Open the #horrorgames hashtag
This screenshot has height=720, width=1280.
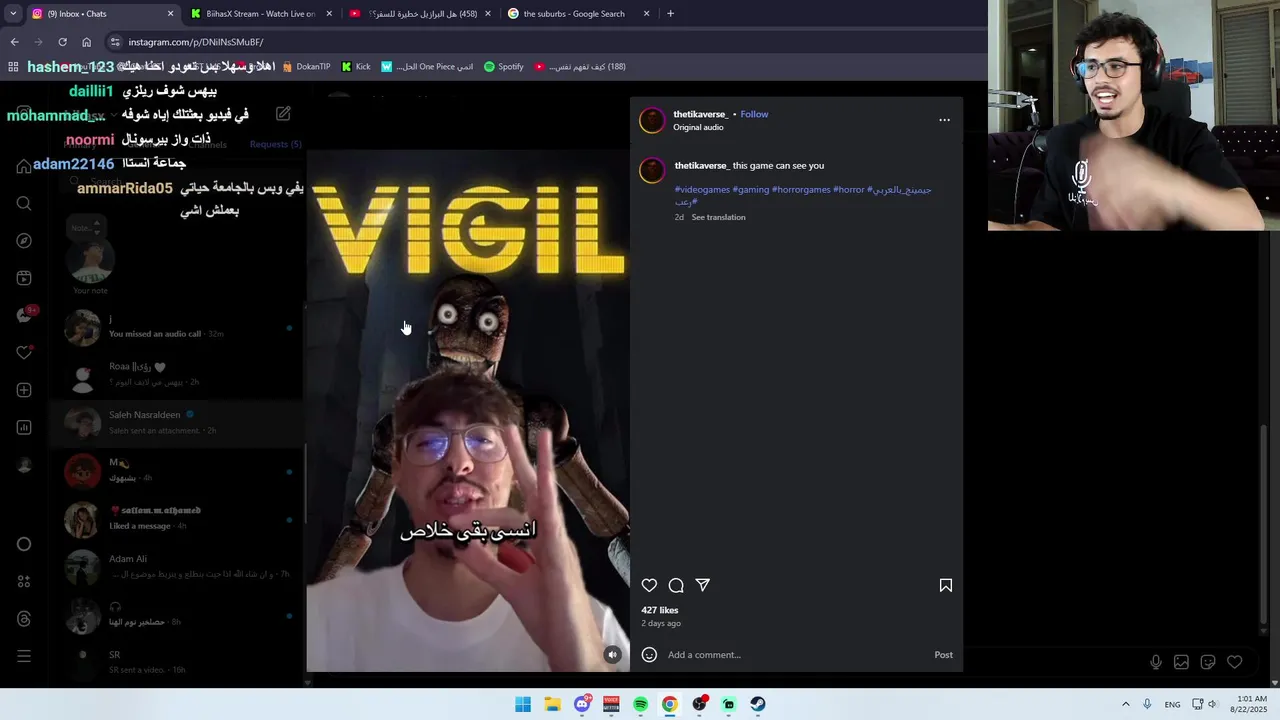801,190
